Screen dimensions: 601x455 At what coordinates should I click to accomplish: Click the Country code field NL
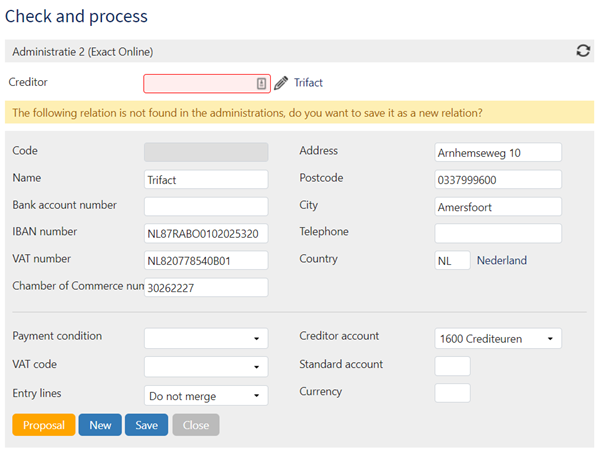pyautogui.click(x=452, y=261)
